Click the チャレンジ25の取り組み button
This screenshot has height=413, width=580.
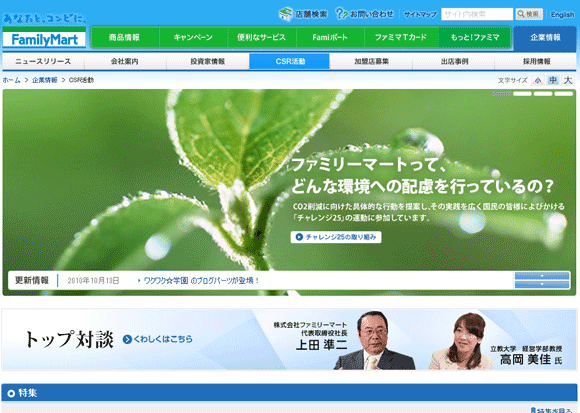point(336,237)
